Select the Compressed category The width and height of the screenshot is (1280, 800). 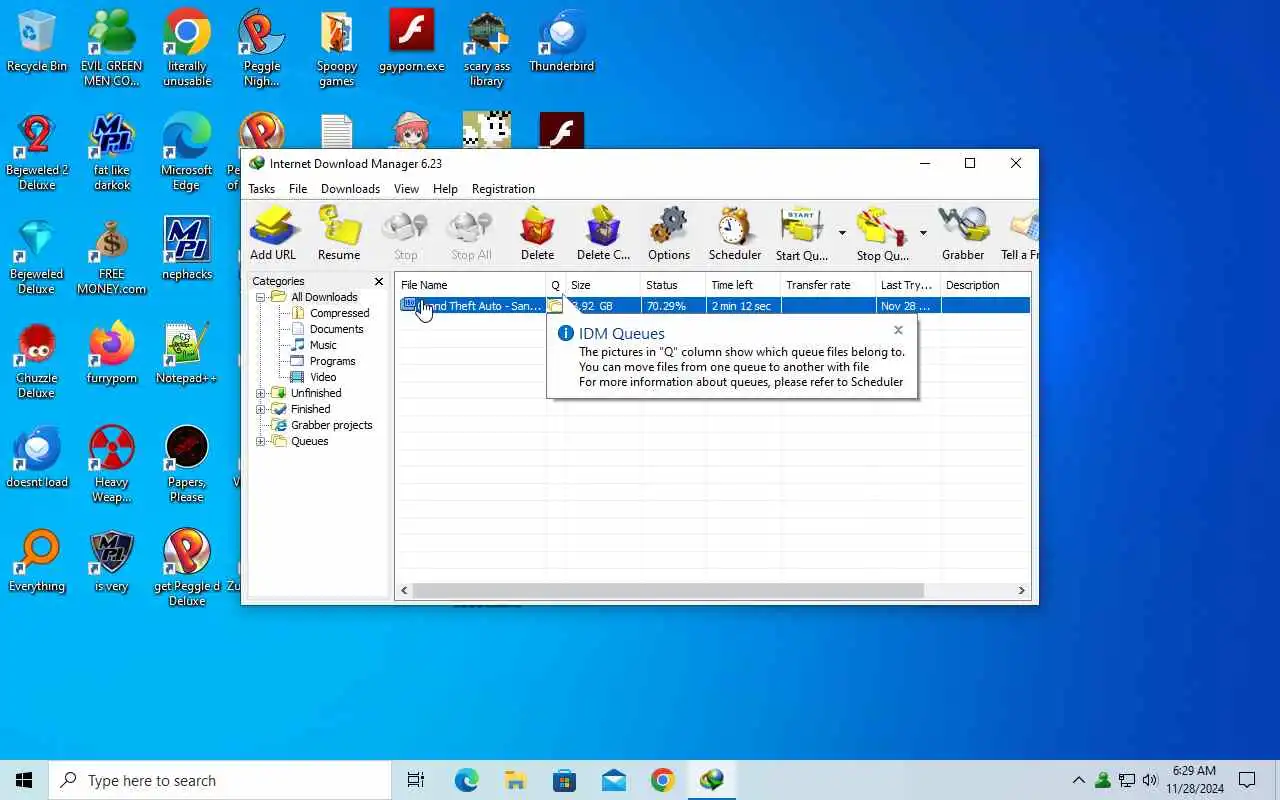coord(339,313)
